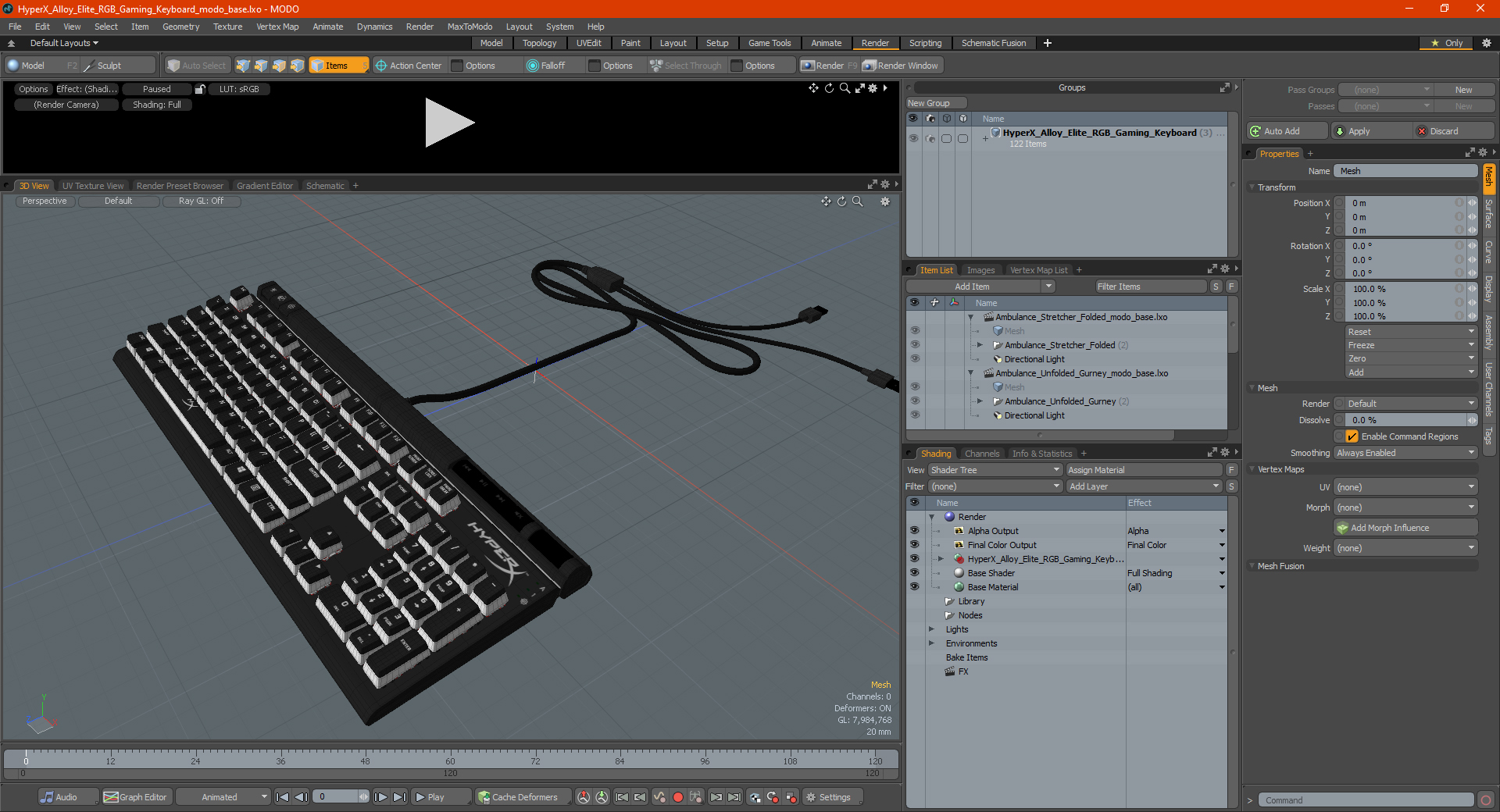Click Apply button in passes
This screenshot has width=1500, height=812.
coord(1372,131)
